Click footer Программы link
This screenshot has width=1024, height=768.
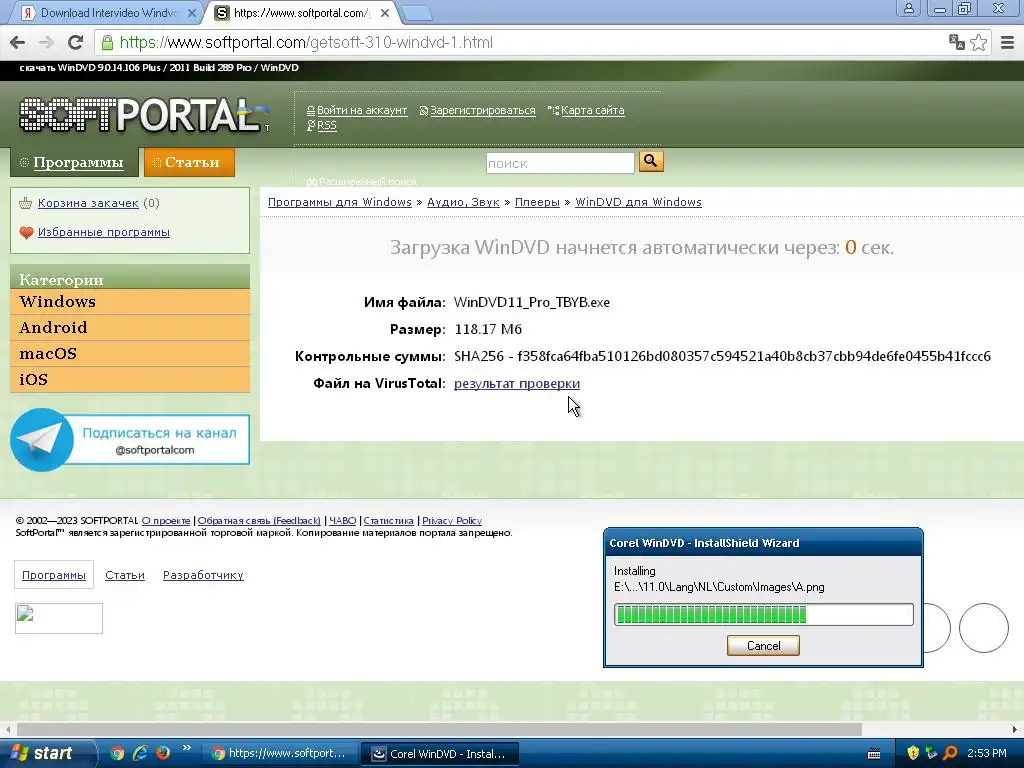54,575
